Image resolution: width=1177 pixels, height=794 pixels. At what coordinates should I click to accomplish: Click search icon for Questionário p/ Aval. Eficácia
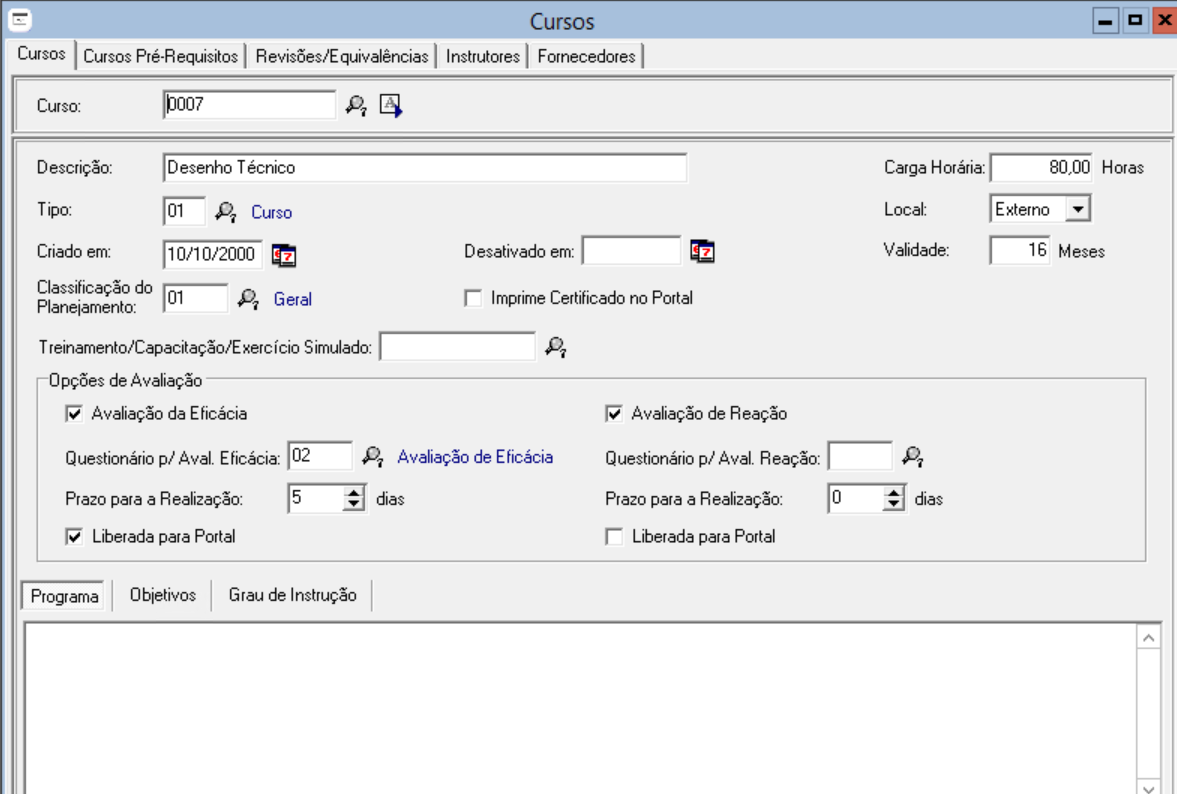tap(372, 457)
